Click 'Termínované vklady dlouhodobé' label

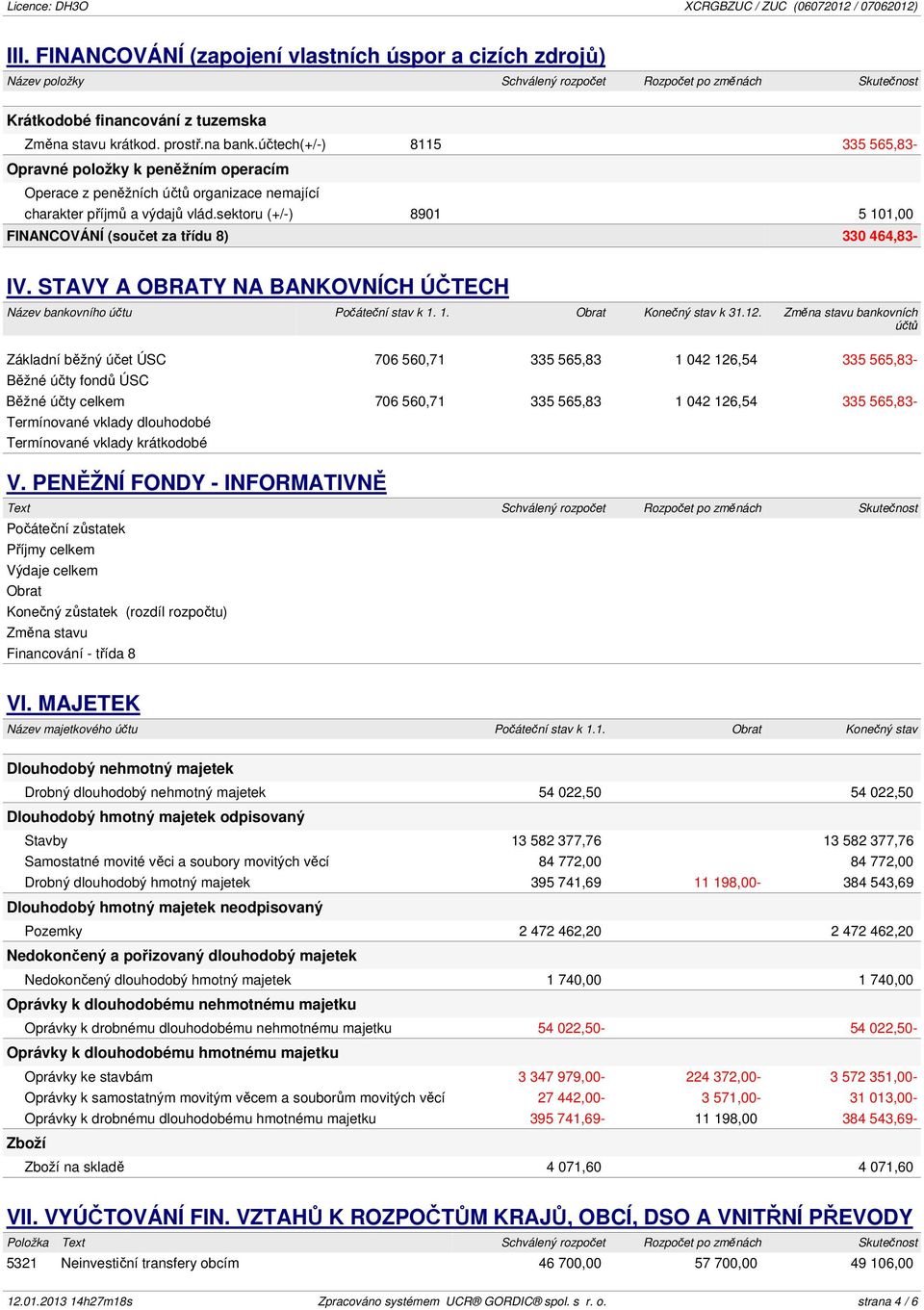point(109,422)
